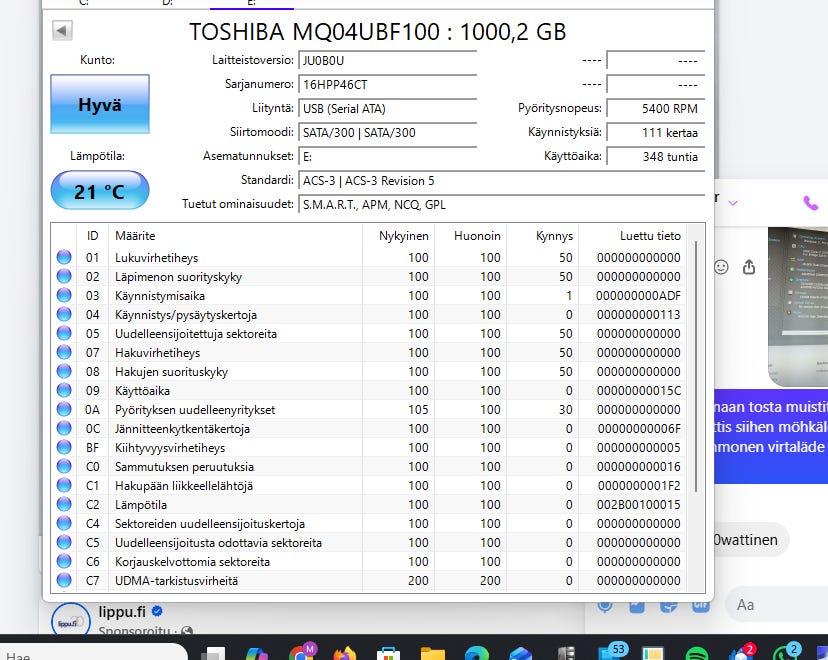Click the Siirtomoodi field SATA/300
Screen dimensions: 828x660
[388, 133]
